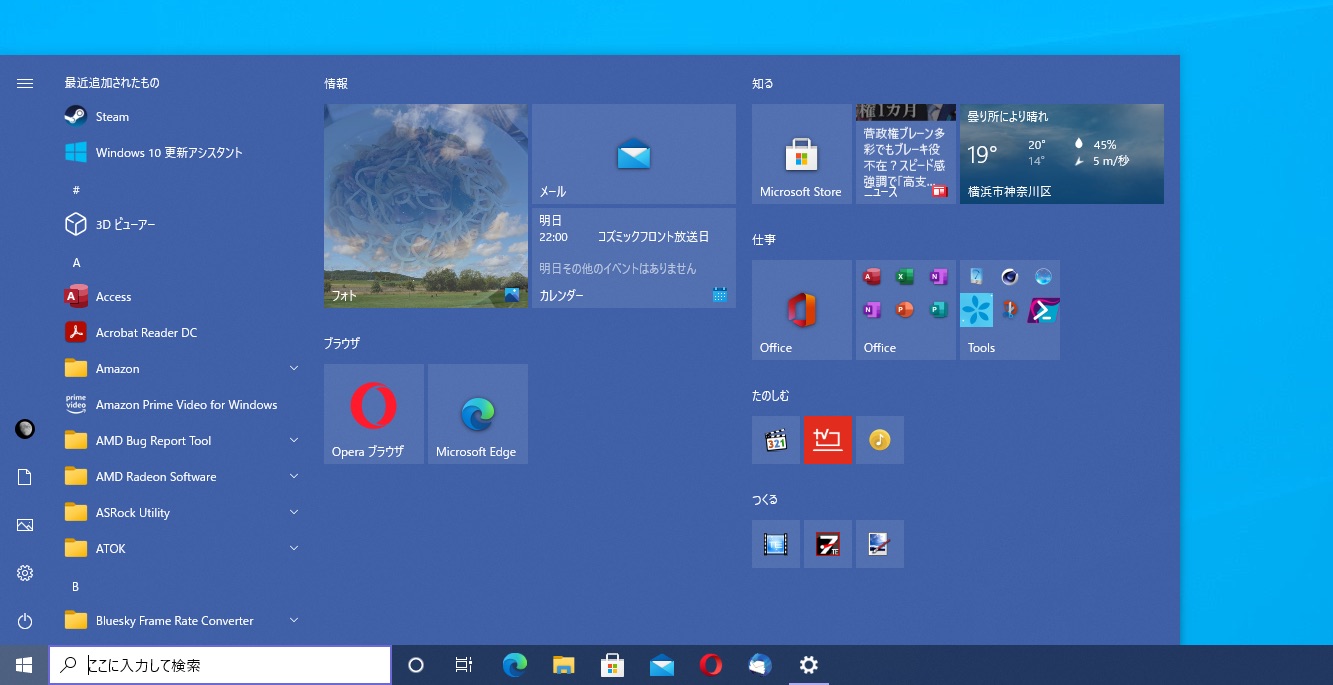Click the '#' letter index header
The height and width of the screenshot is (685, 1333).
point(76,190)
